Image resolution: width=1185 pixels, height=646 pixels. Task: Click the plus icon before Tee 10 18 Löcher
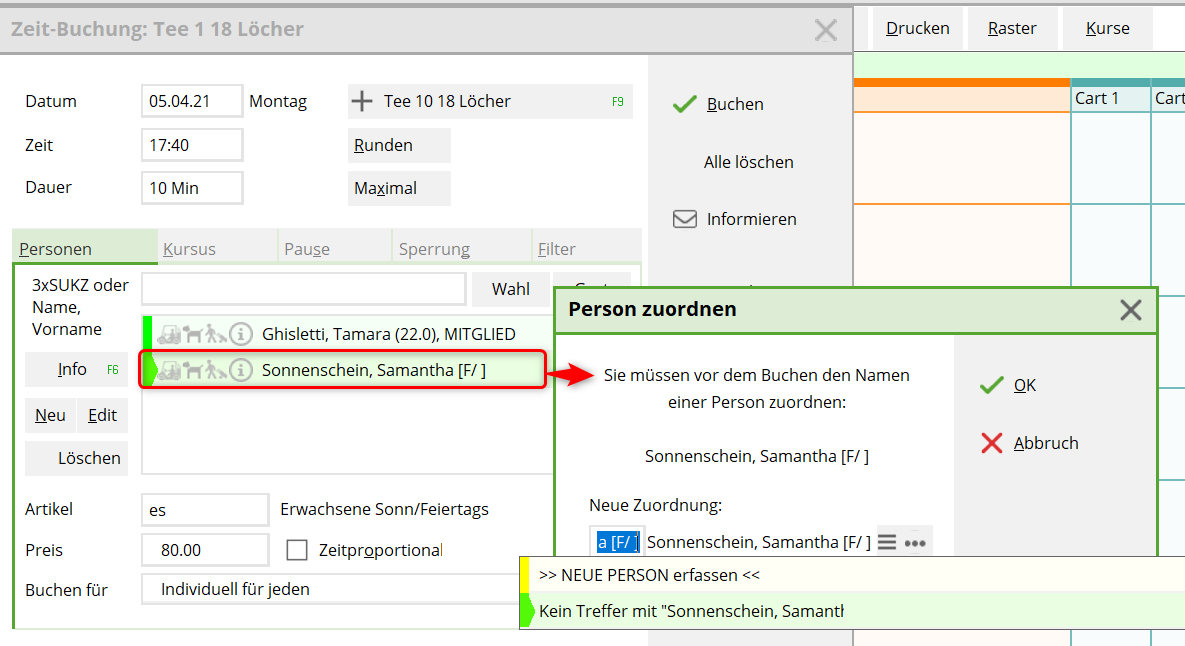click(x=362, y=101)
